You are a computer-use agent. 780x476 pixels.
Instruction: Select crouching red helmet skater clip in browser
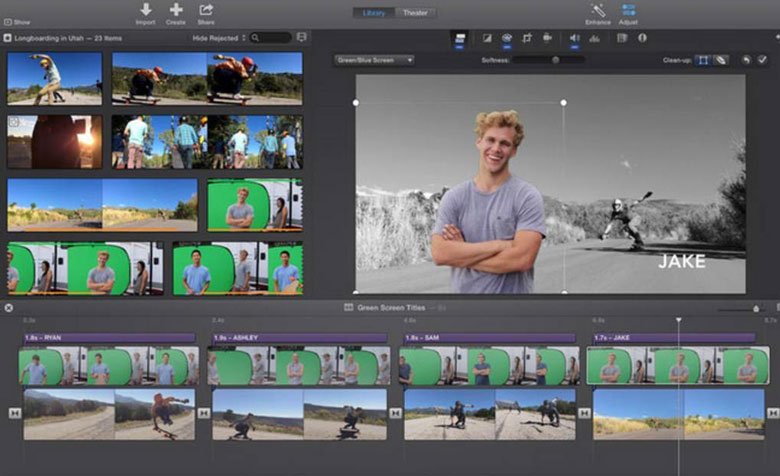(x=207, y=79)
